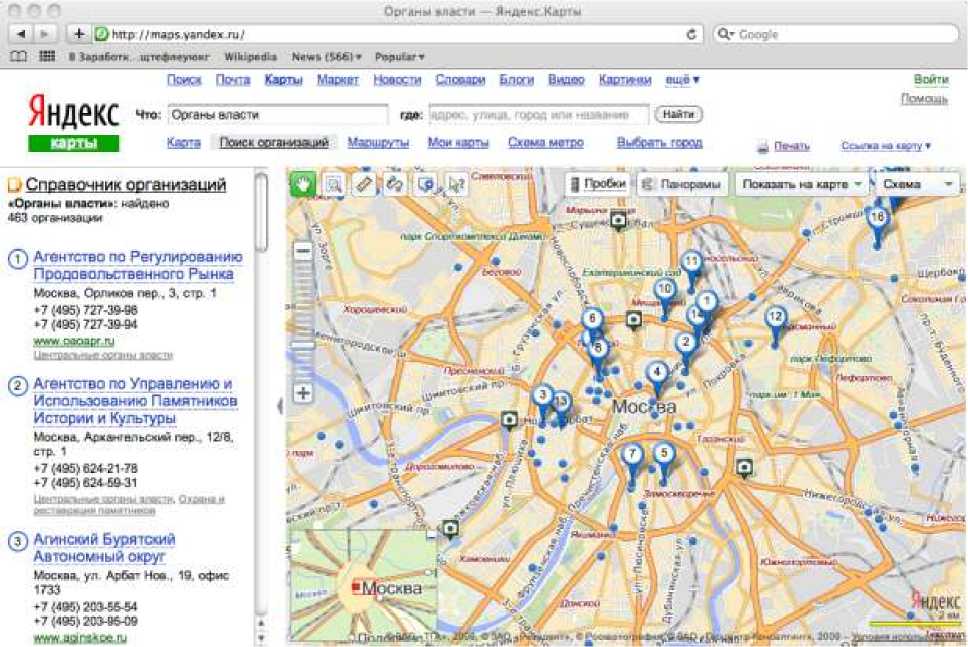Toggle the Пробки traffic layer
This screenshot has height=647, width=968.
point(597,184)
